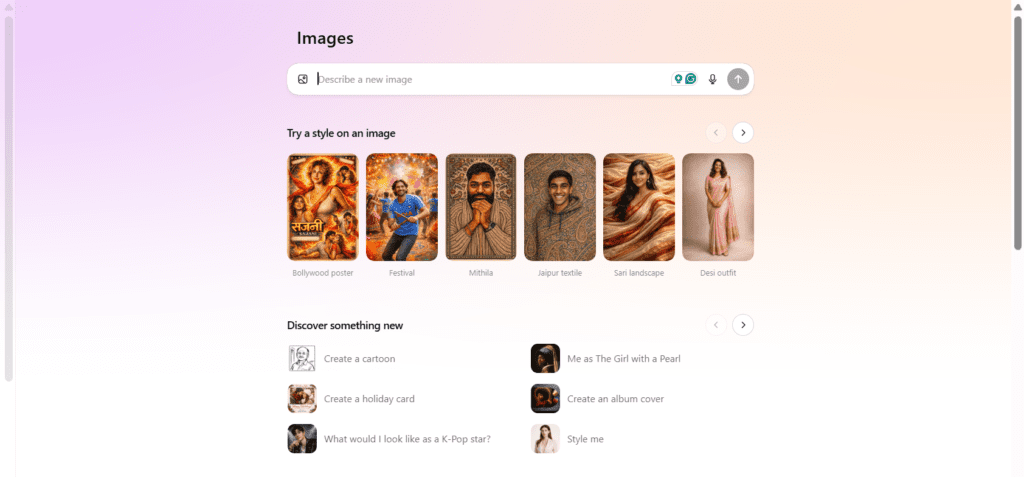The width and height of the screenshot is (1024, 477).
Task: Click the cartoon sketch icon
Action: 302,358
